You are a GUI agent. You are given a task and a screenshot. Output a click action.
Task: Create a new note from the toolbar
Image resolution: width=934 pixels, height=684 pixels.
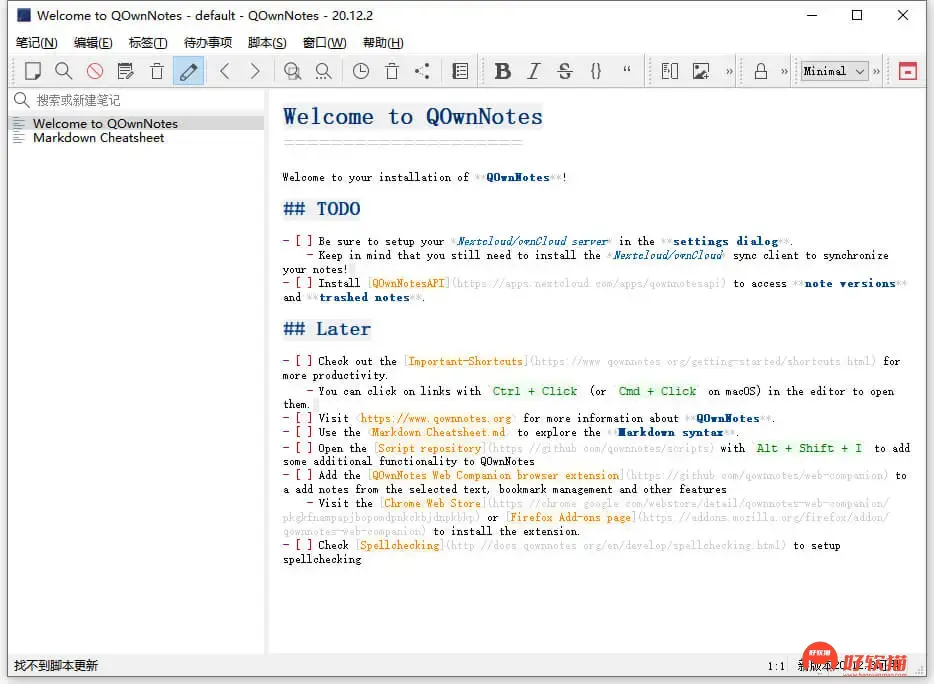click(x=33, y=71)
